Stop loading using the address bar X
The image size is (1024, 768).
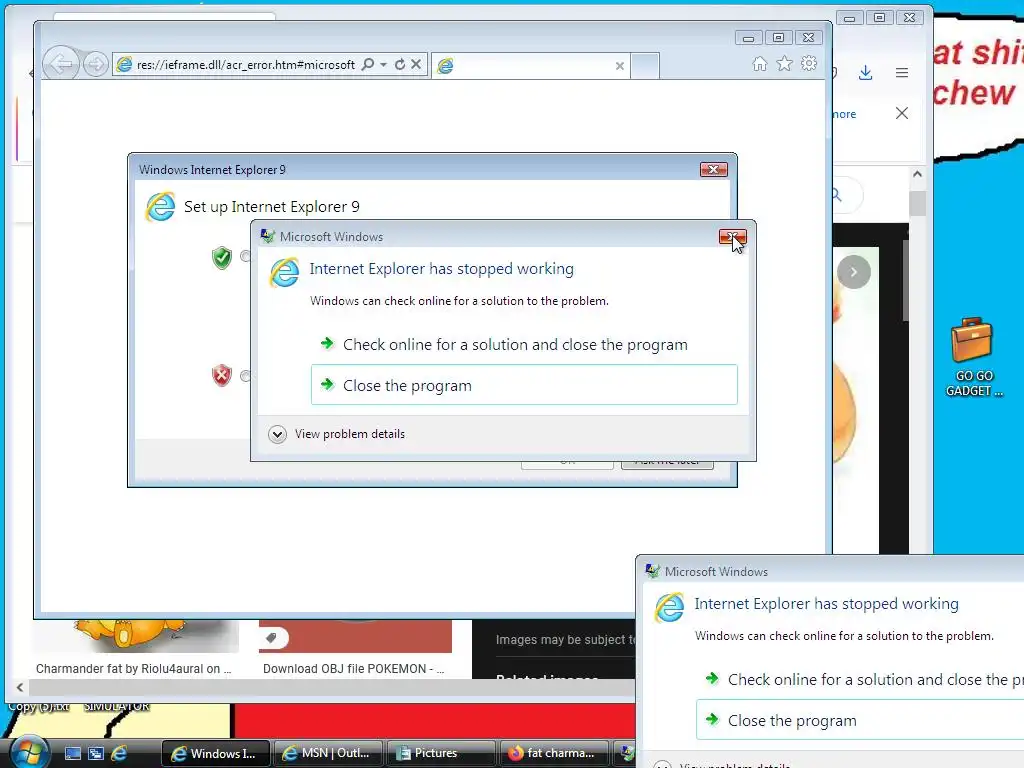[x=416, y=64]
